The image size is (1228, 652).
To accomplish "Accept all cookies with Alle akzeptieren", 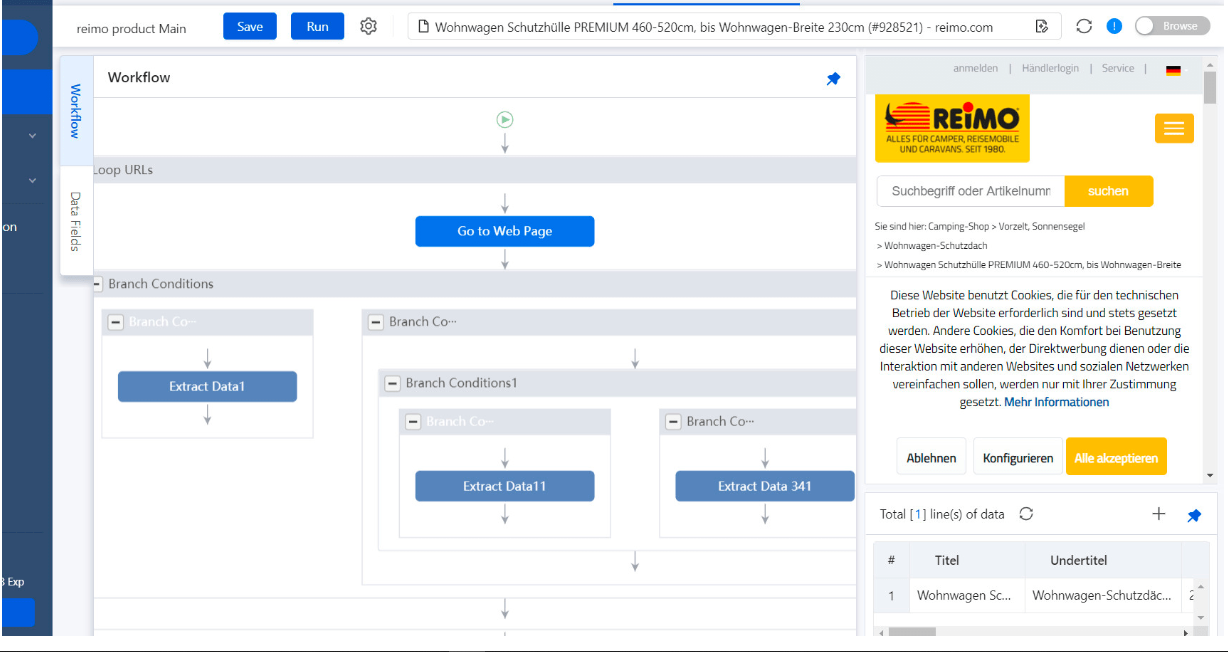I will (x=1116, y=458).
